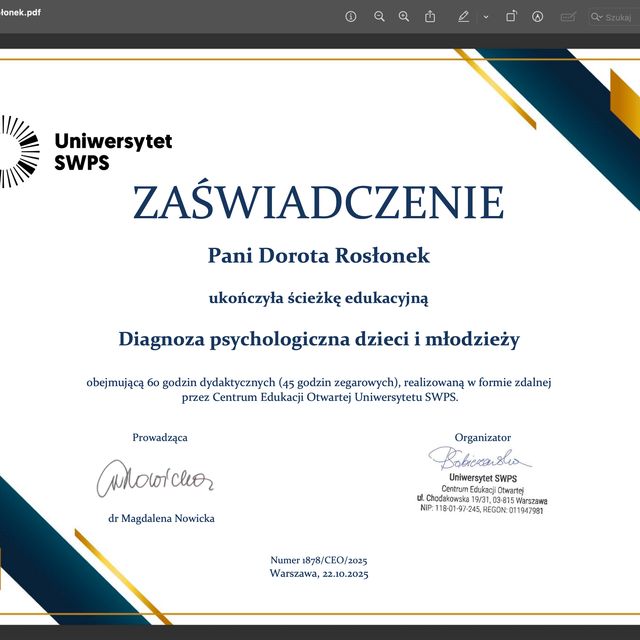Click the Prowadząca label
The height and width of the screenshot is (640, 640).
point(160,438)
